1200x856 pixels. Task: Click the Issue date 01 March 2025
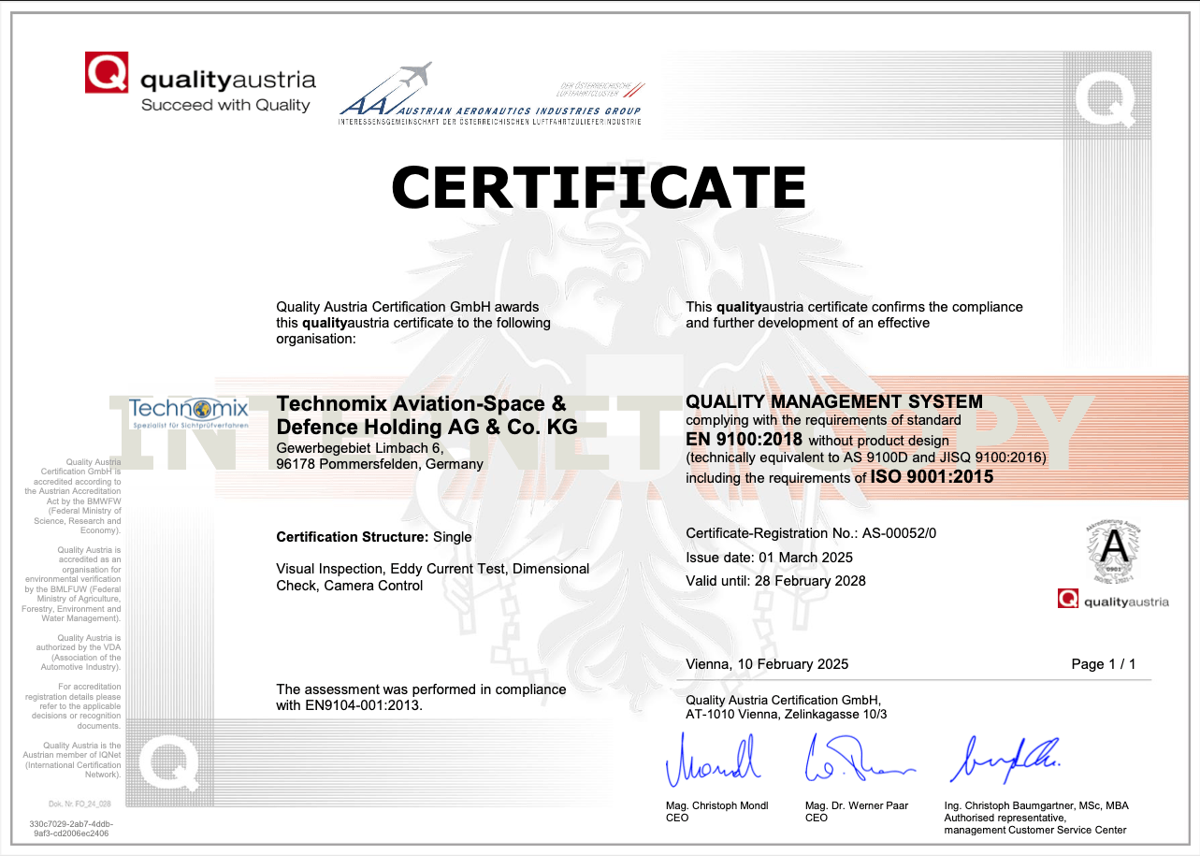(768, 557)
